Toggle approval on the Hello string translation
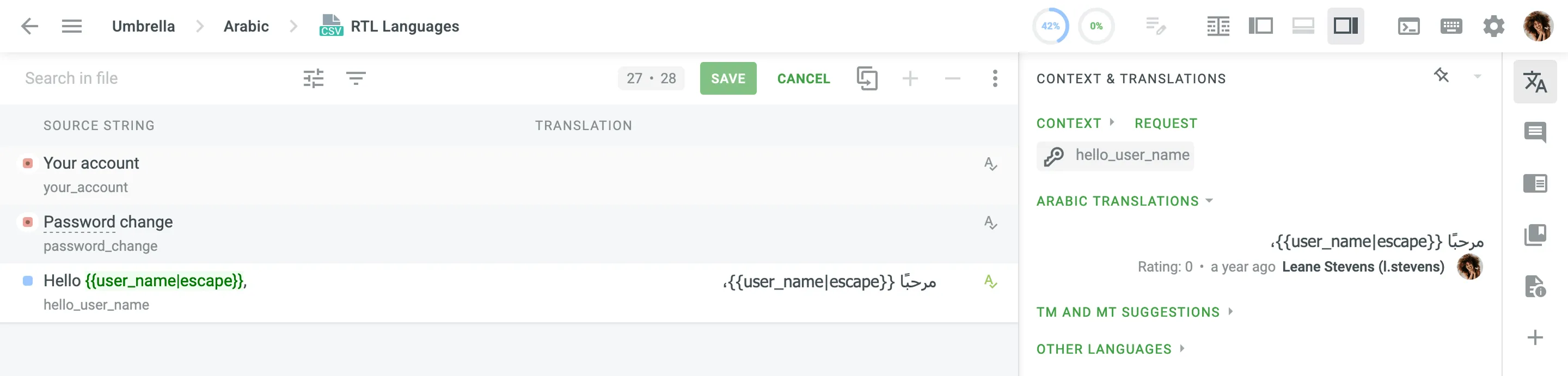This screenshot has height=376, width=1568. click(991, 282)
